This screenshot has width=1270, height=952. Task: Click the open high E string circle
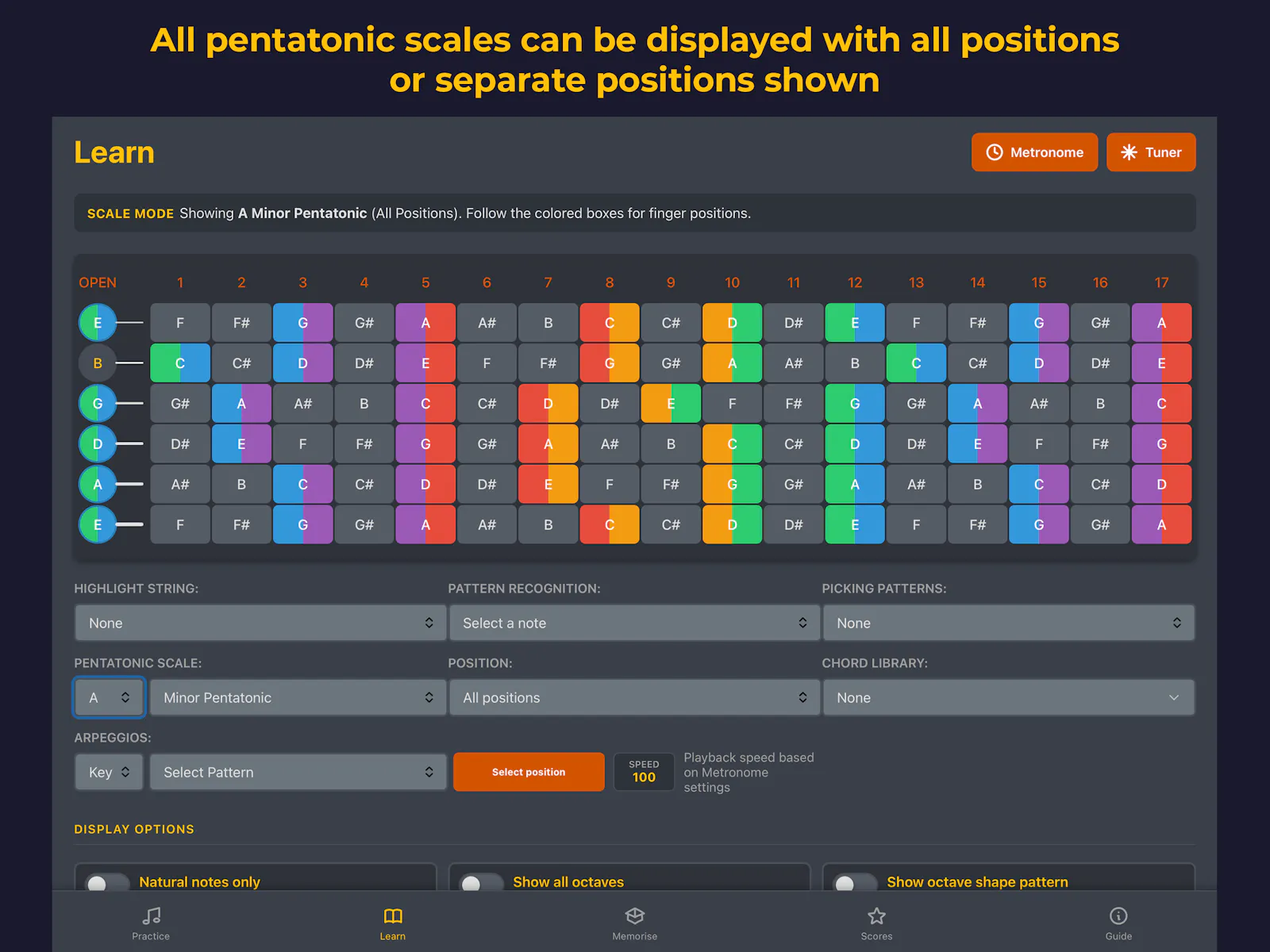[98, 323]
